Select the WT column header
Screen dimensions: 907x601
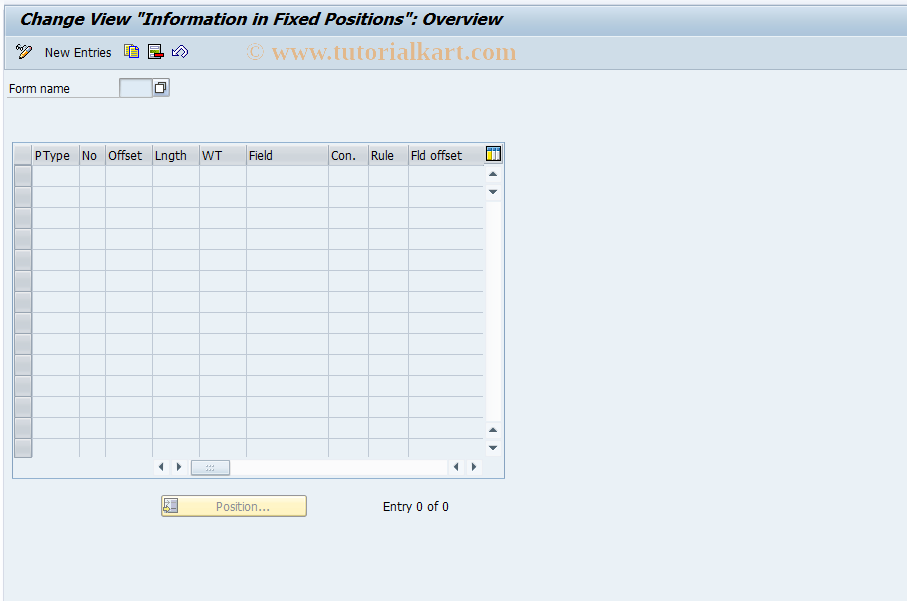click(x=223, y=156)
